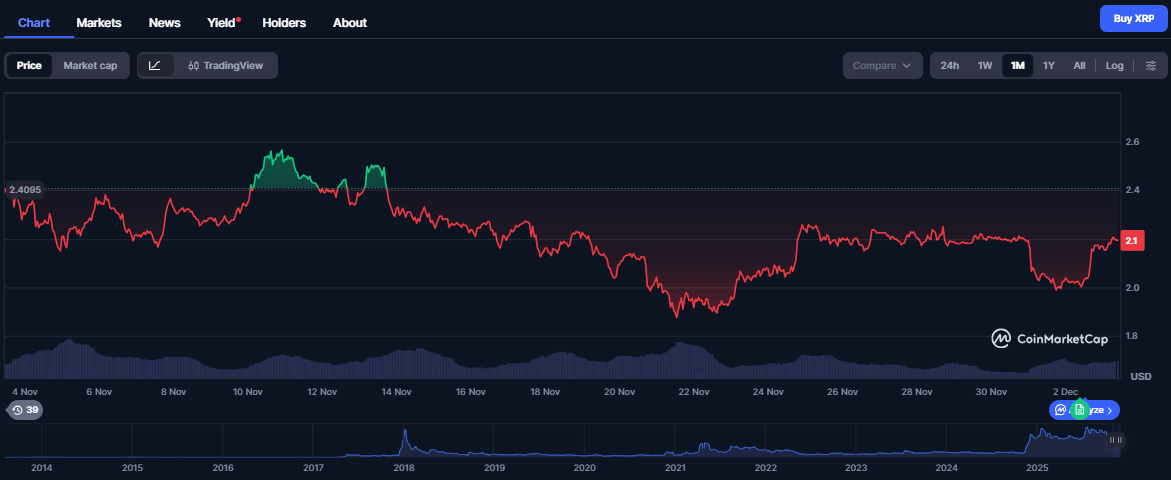Click the CoinMarketCap watermark logo
This screenshot has height=480, width=1171.
click(1049, 339)
